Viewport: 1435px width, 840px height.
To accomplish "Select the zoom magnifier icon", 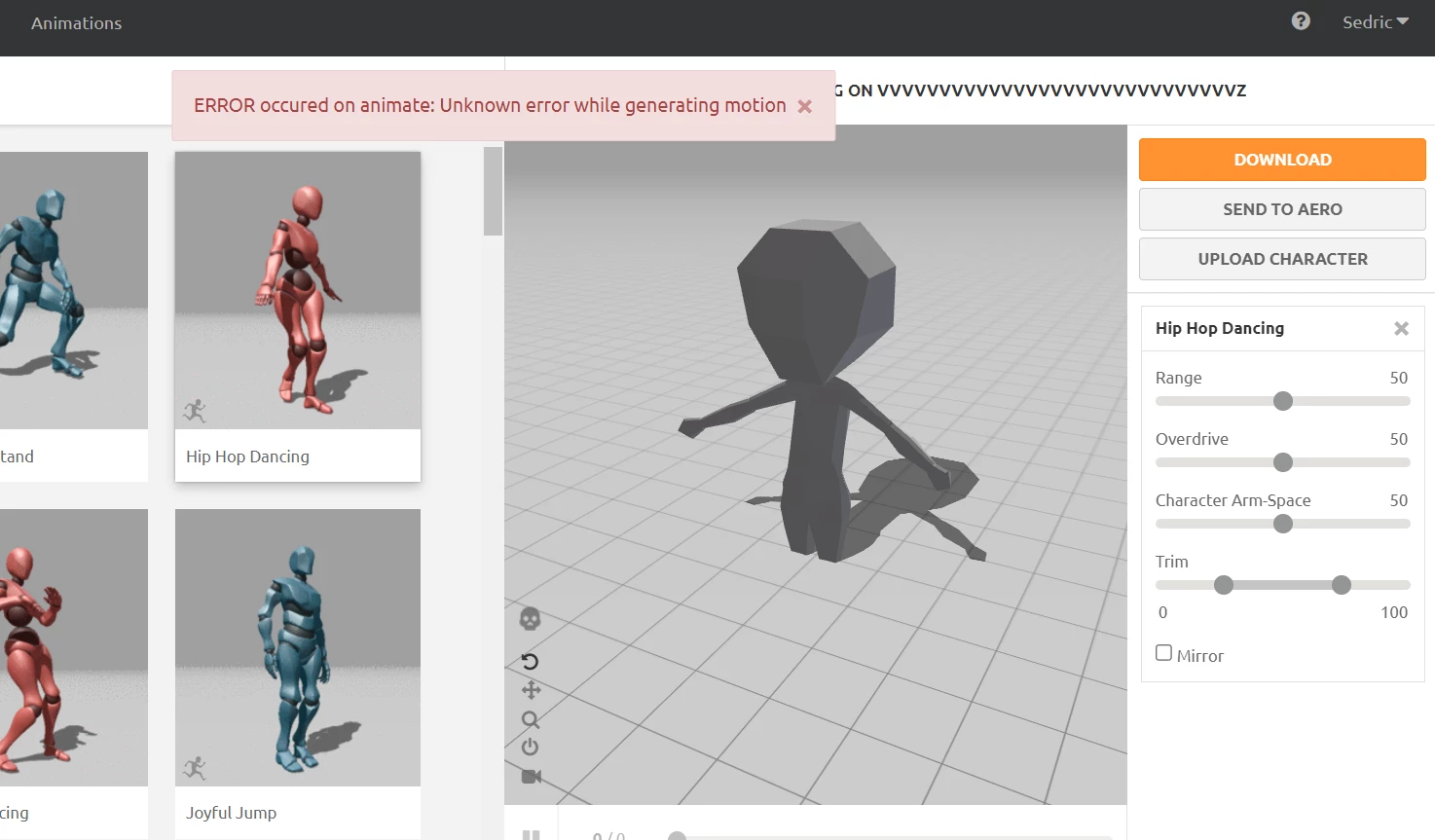I will [531, 720].
